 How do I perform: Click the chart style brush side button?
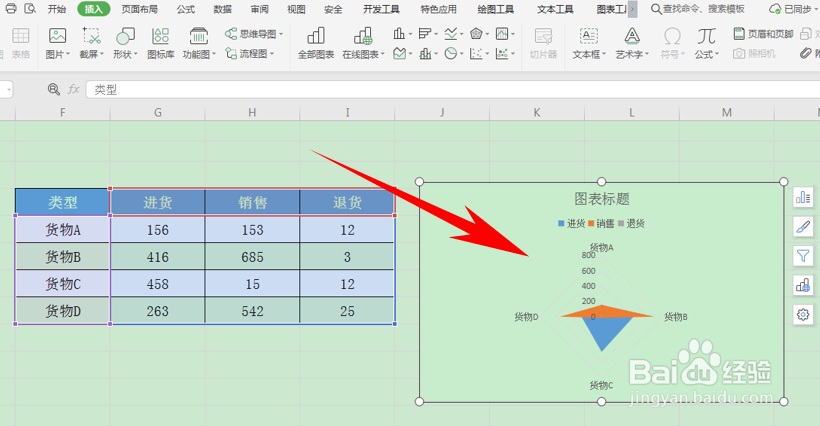pyautogui.click(x=803, y=227)
